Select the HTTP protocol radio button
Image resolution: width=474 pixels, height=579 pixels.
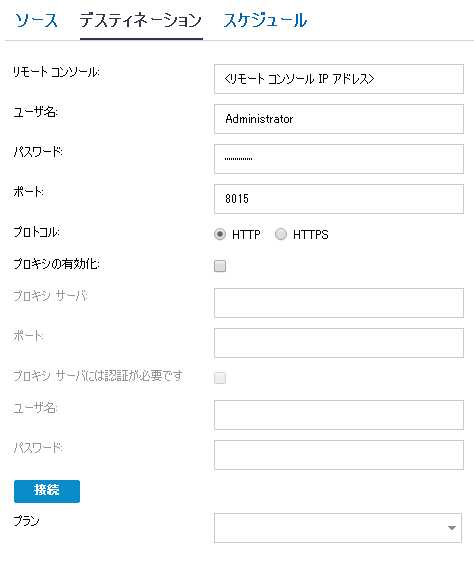point(220,234)
